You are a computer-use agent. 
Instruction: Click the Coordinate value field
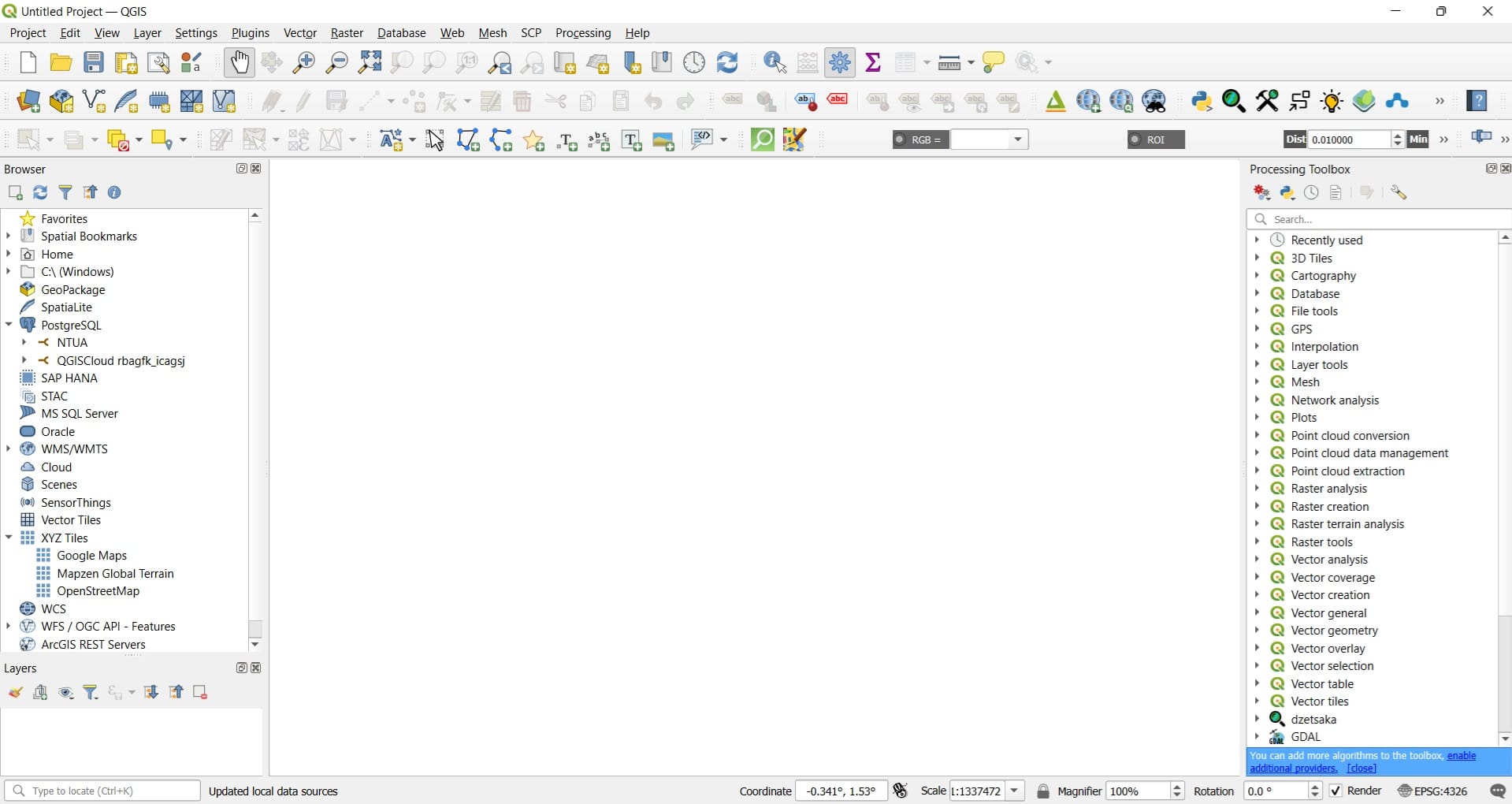(841, 791)
